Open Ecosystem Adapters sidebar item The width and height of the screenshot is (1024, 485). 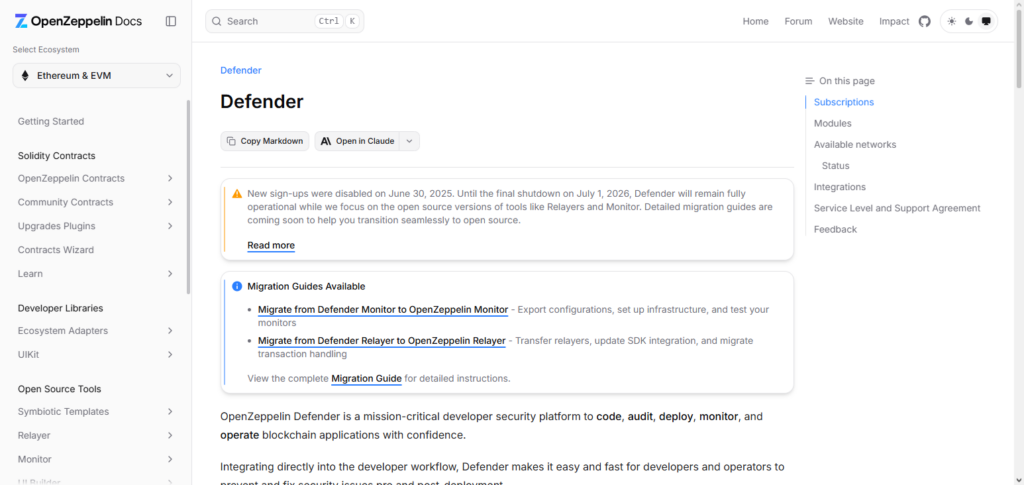(63, 331)
